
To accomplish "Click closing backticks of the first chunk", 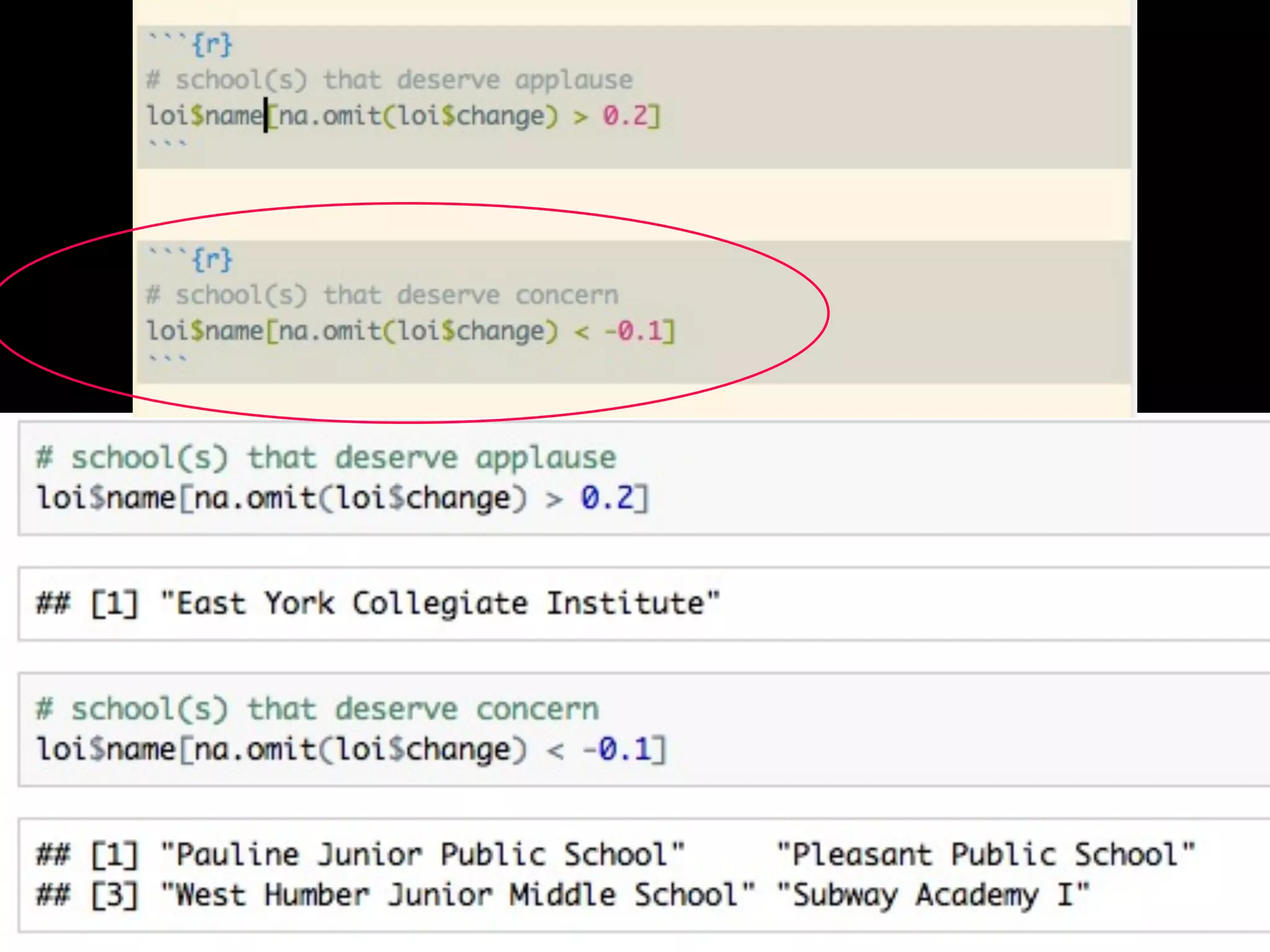I will [167, 145].
